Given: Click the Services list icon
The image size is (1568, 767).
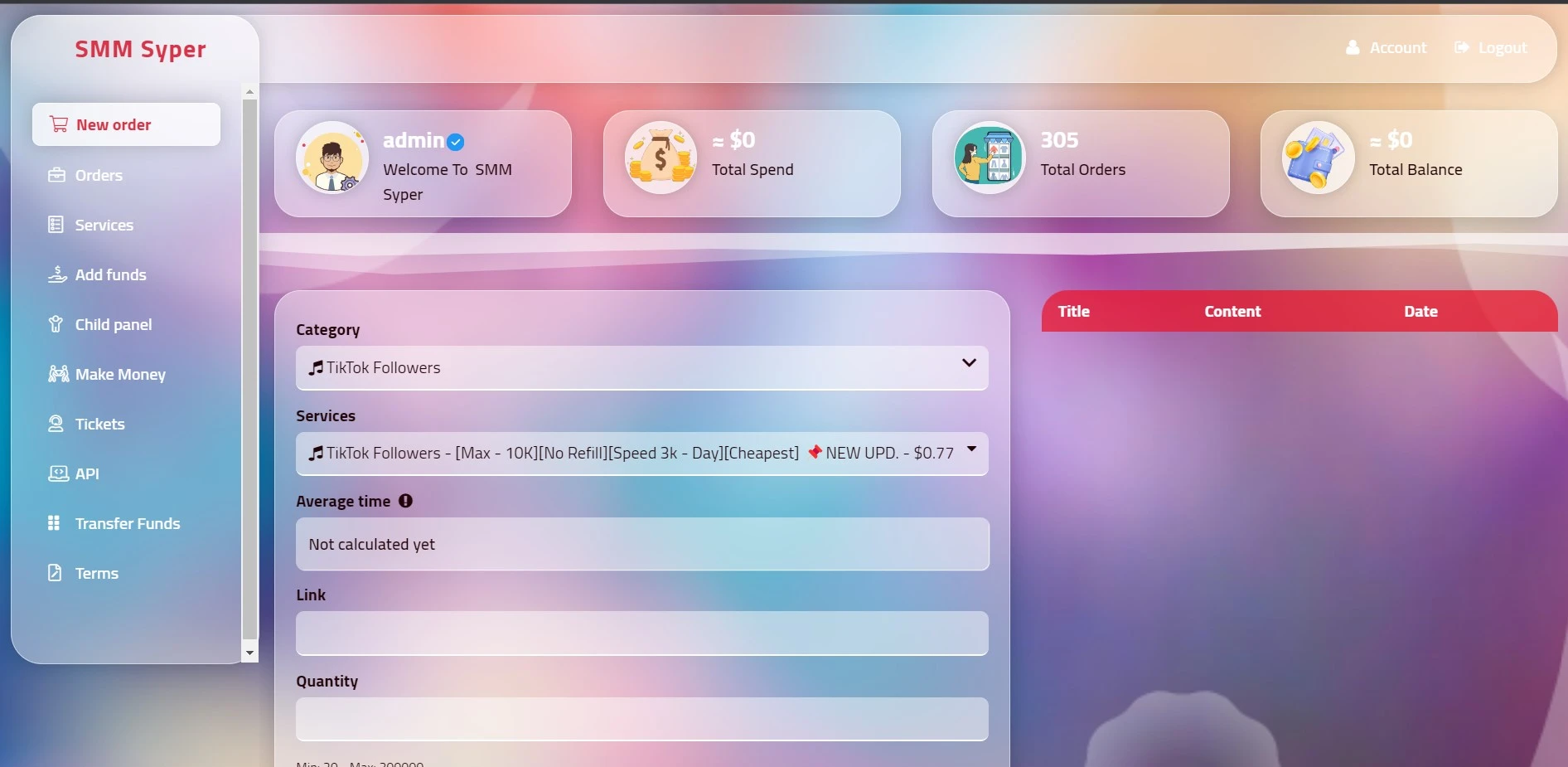Looking at the screenshot, I should (56, 225).
